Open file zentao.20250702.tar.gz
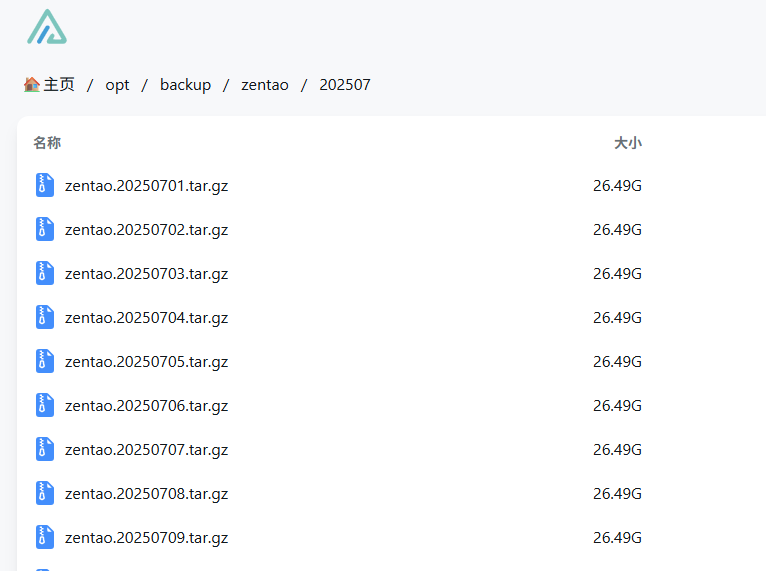Screen dimensions: 766x571 tap(147, 230)
